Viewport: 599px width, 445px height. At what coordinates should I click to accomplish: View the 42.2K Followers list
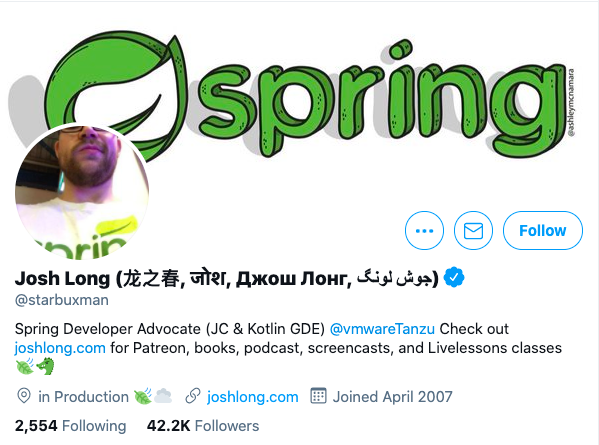[203, 426]
